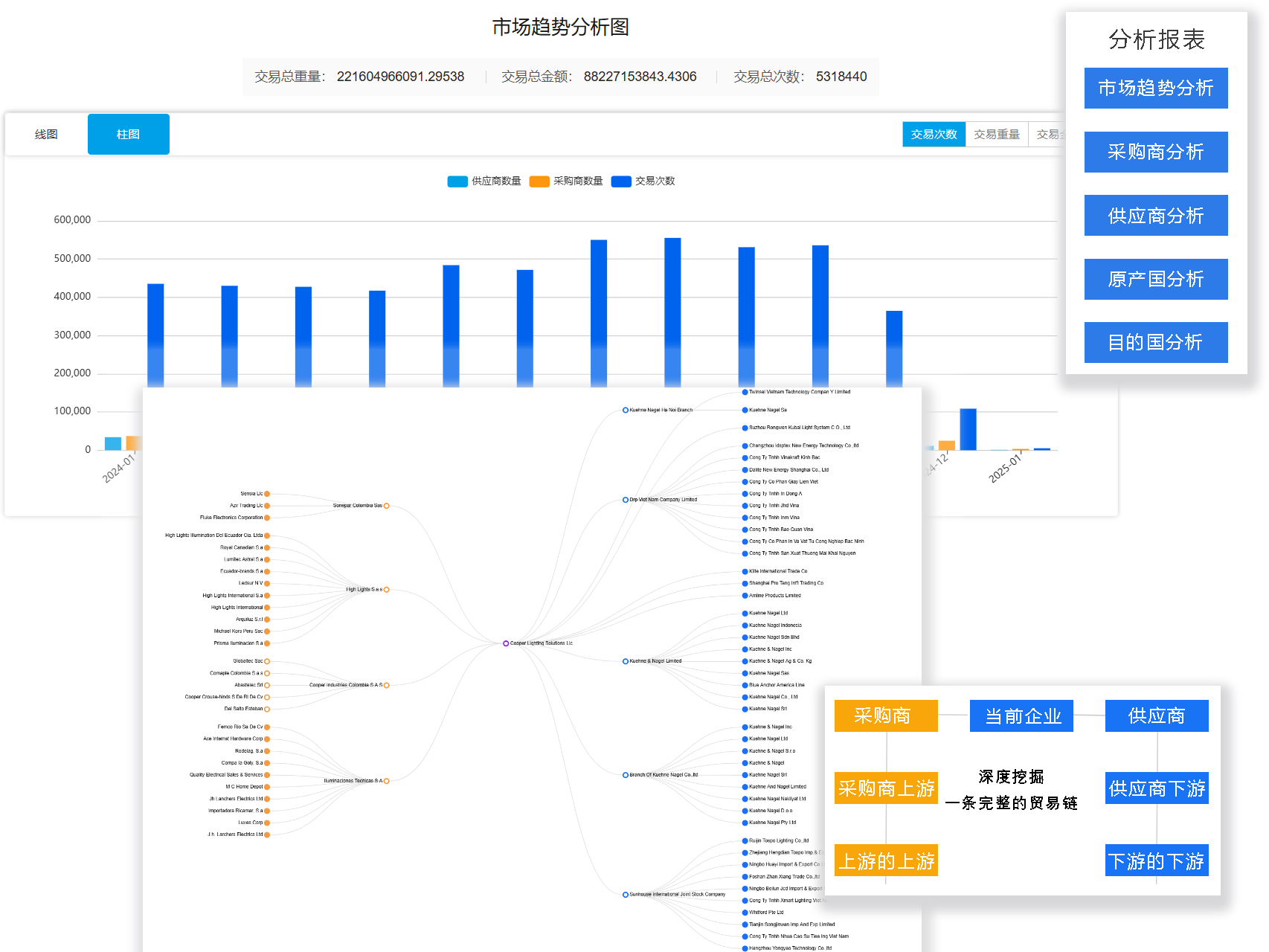
Task: Click the 2025-01 x-axis label
Action: pyautogui.click(x=1005, y=469)
